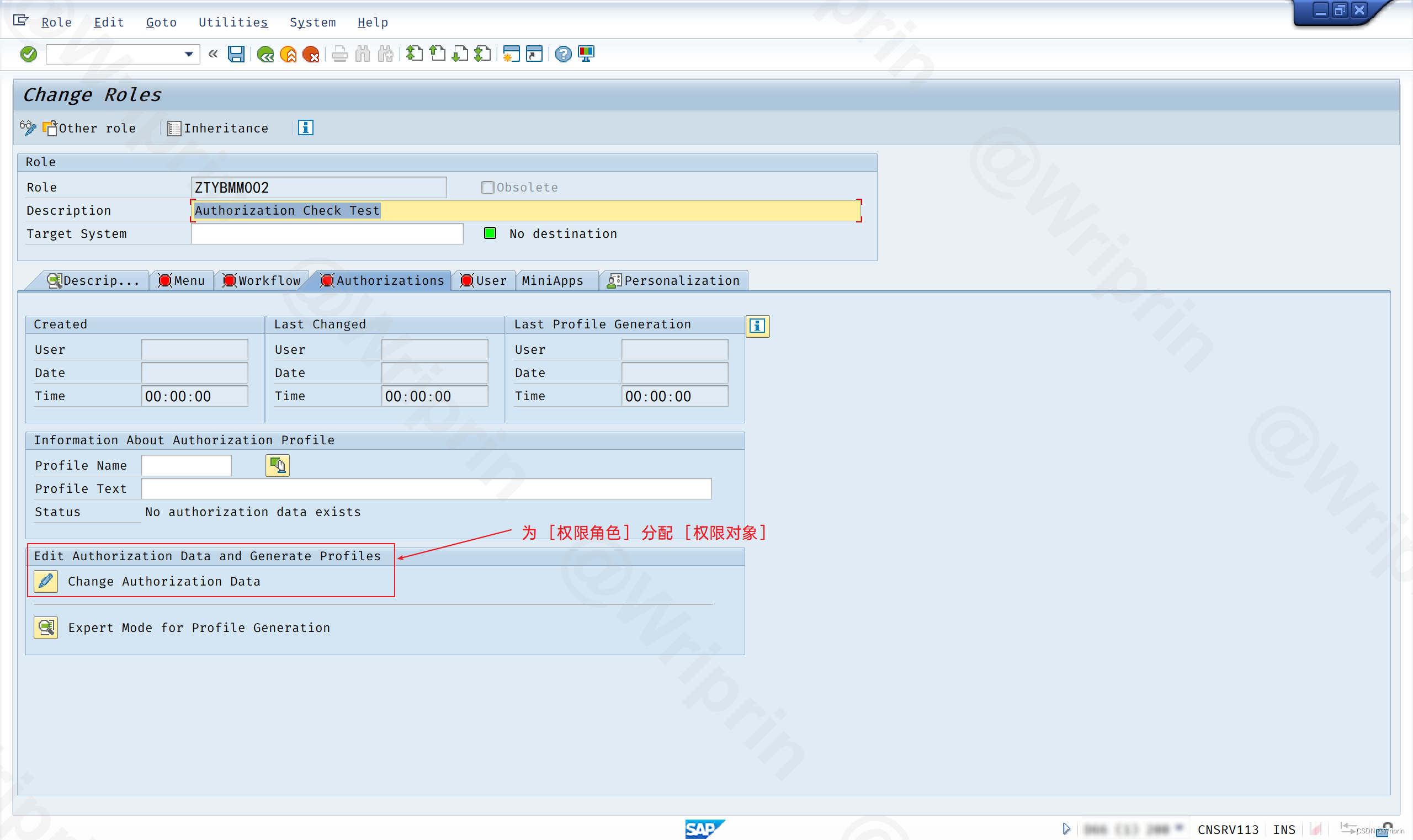Click the Target System input field
Screen dimensions: 1413x840
327,234
